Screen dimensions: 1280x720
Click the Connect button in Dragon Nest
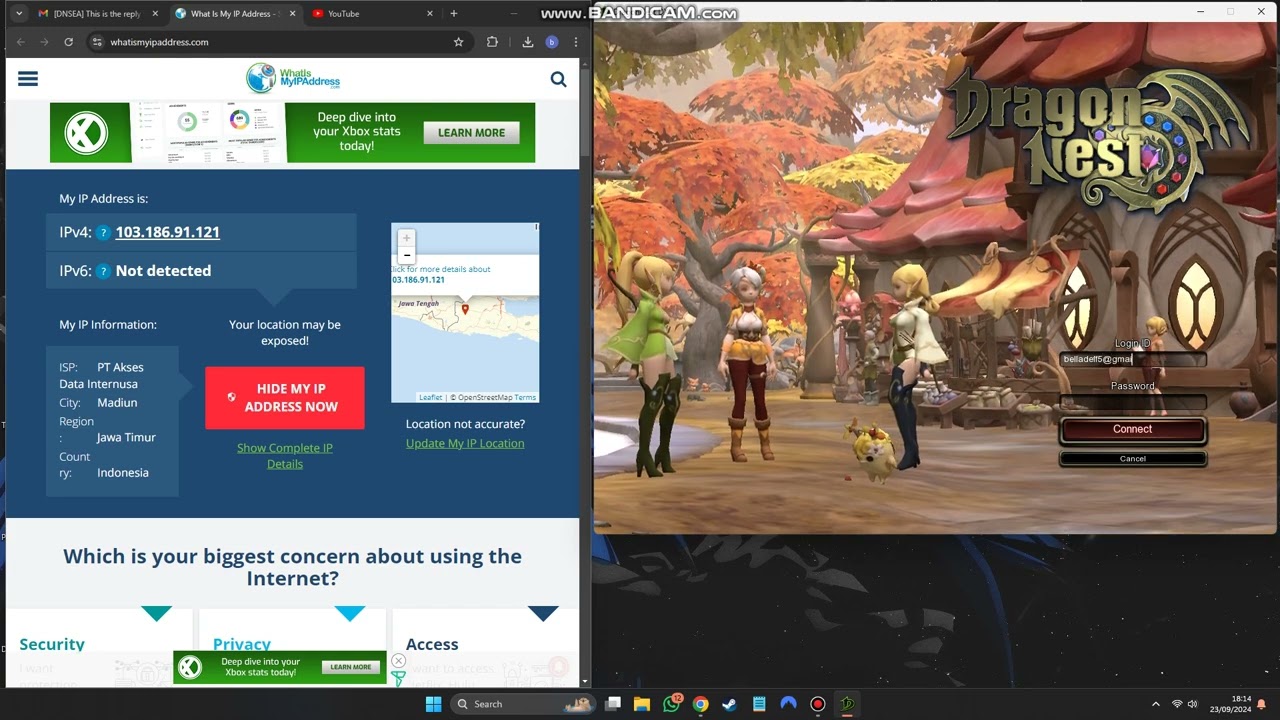coord(1133,429)
